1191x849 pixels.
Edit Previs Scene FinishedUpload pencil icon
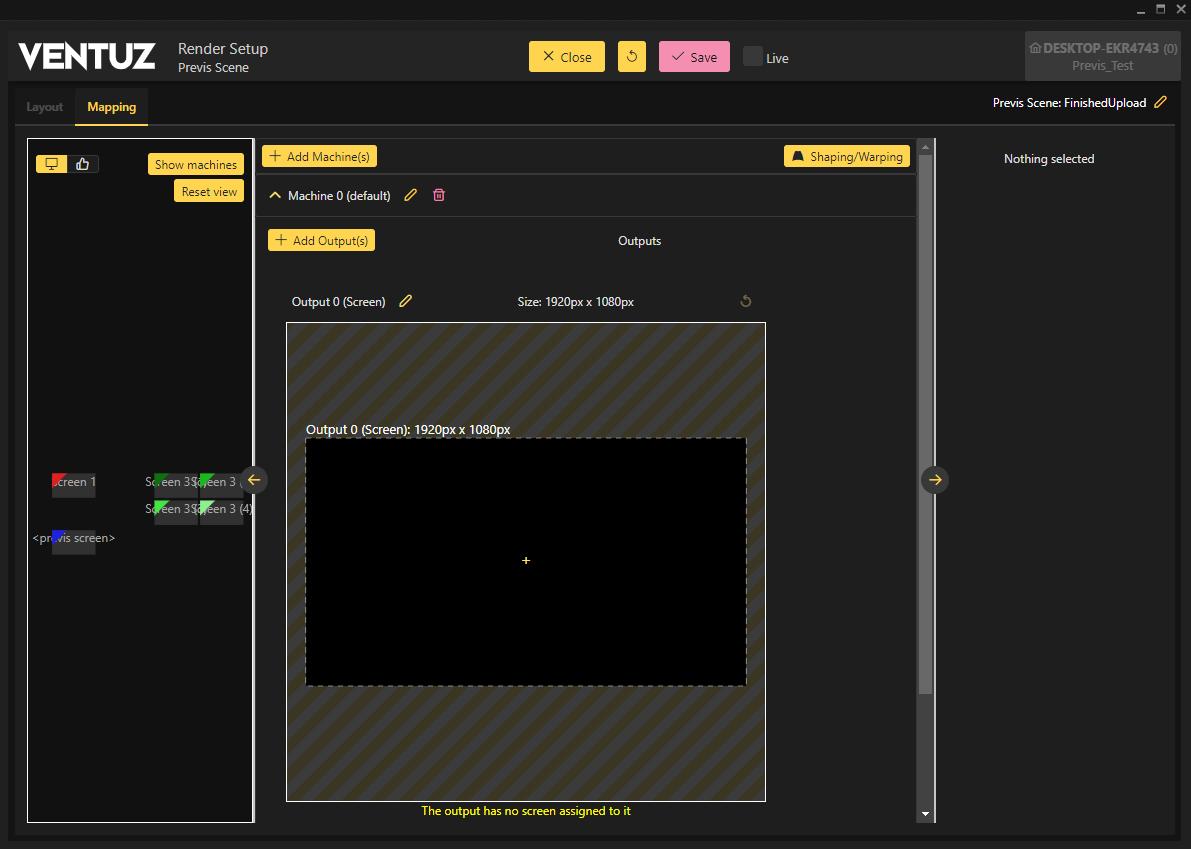pos(1160,102)
